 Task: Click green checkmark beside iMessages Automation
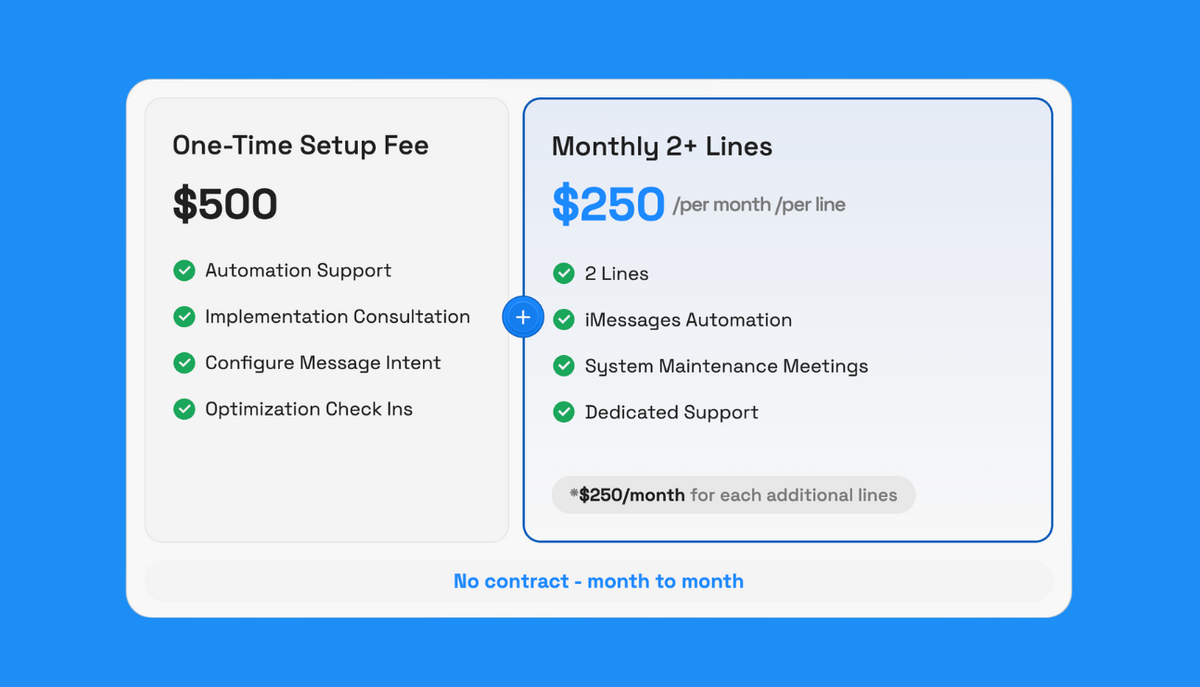pos(564,319)
